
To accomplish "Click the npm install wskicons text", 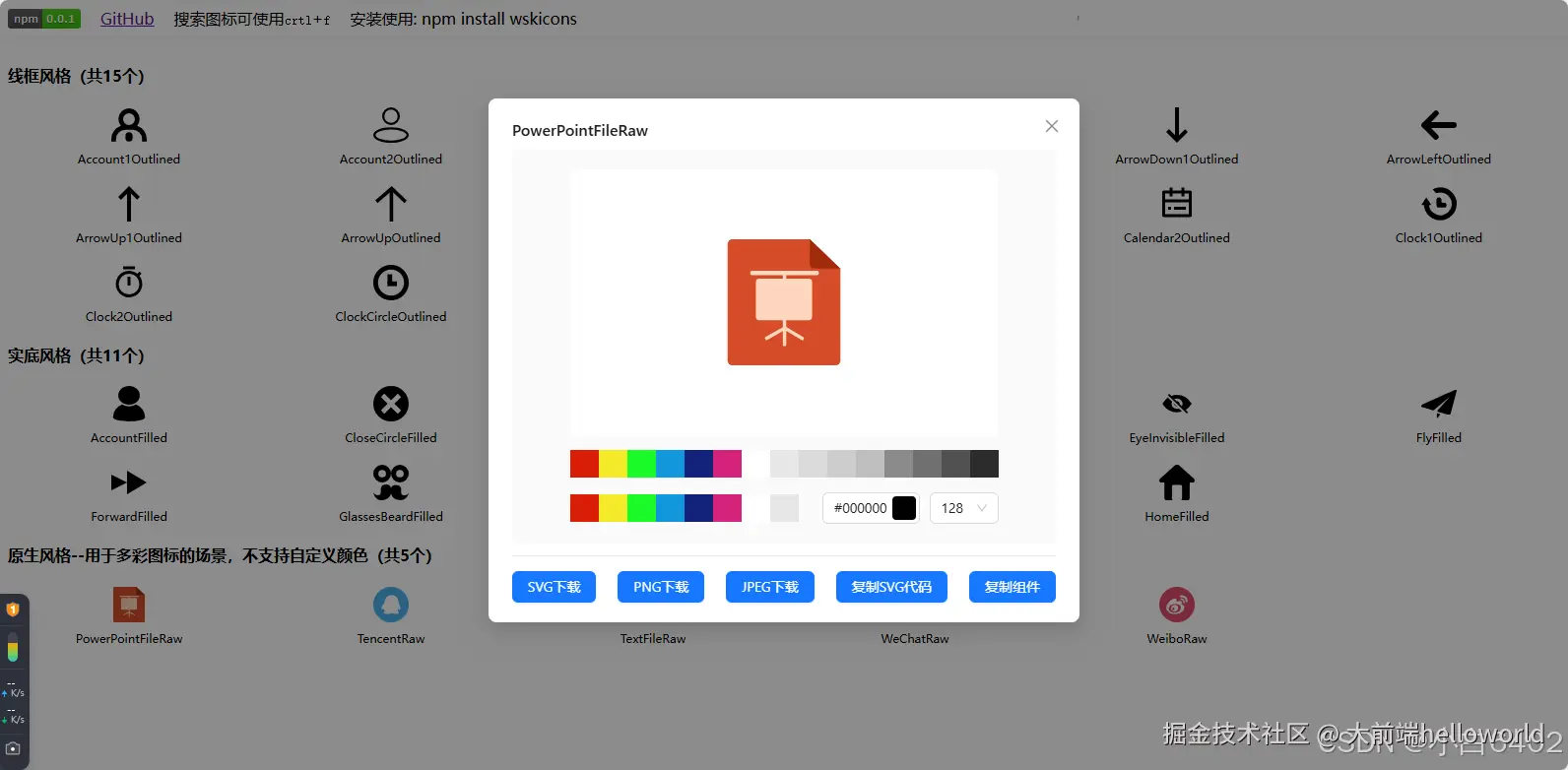I will (499, 19).
